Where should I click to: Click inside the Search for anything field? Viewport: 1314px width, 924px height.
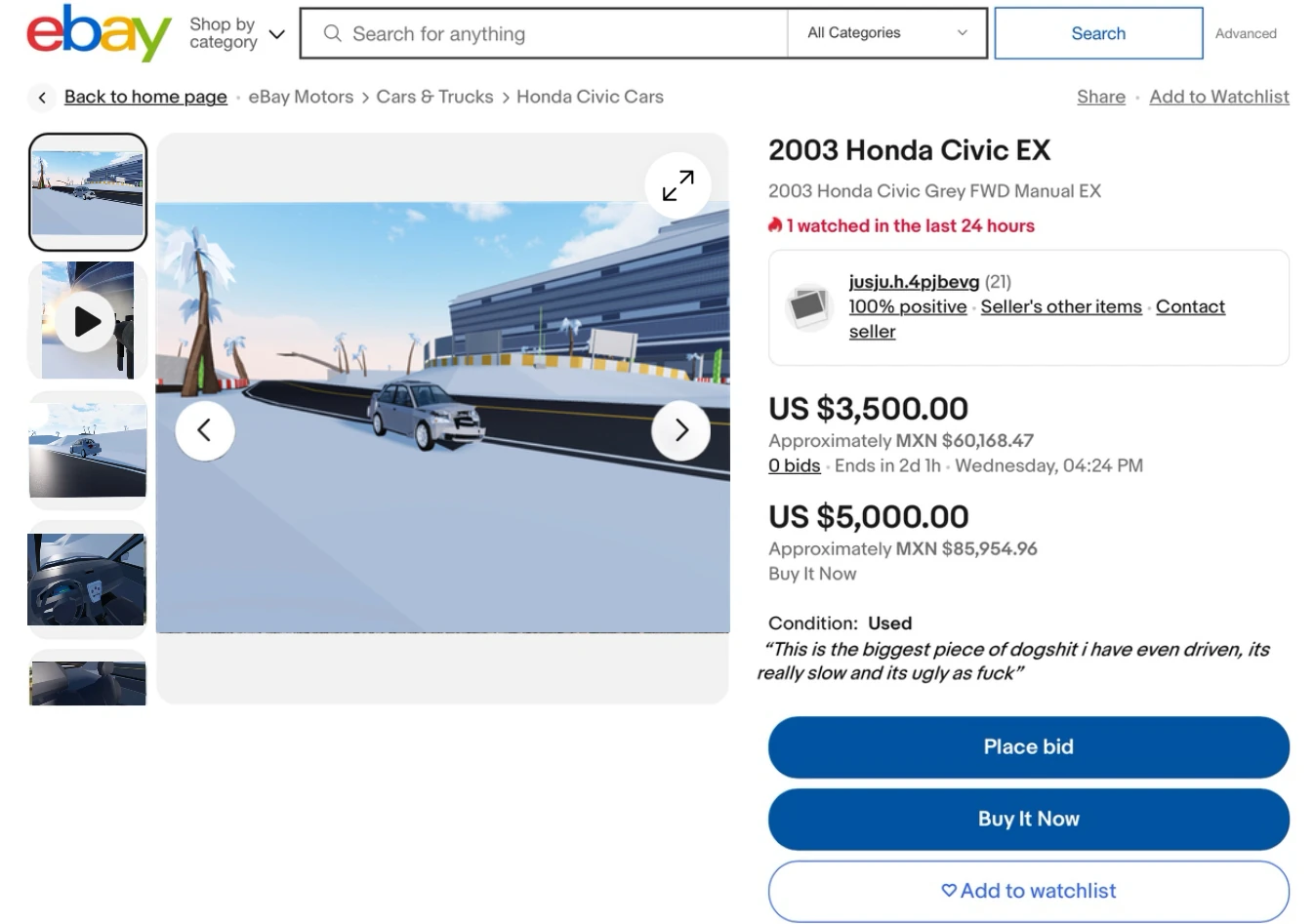pyautogui.click(x=547, y=33)
